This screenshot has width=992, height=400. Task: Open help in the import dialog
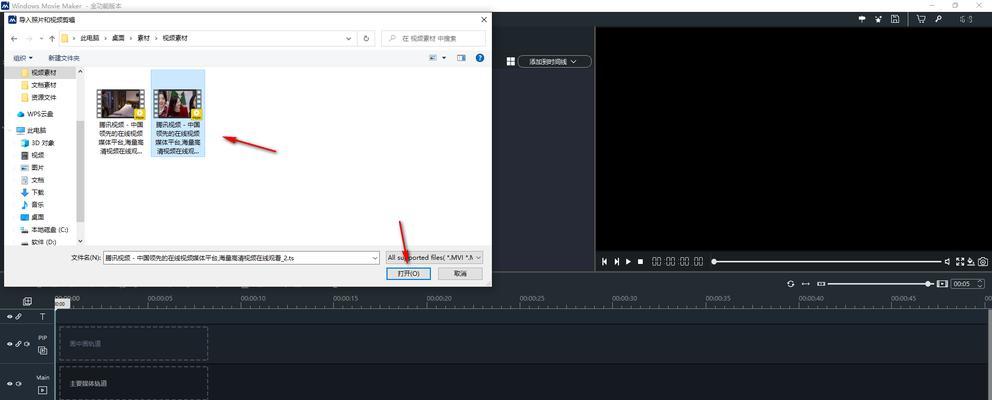pyautogui.click(x=480, y=58)
